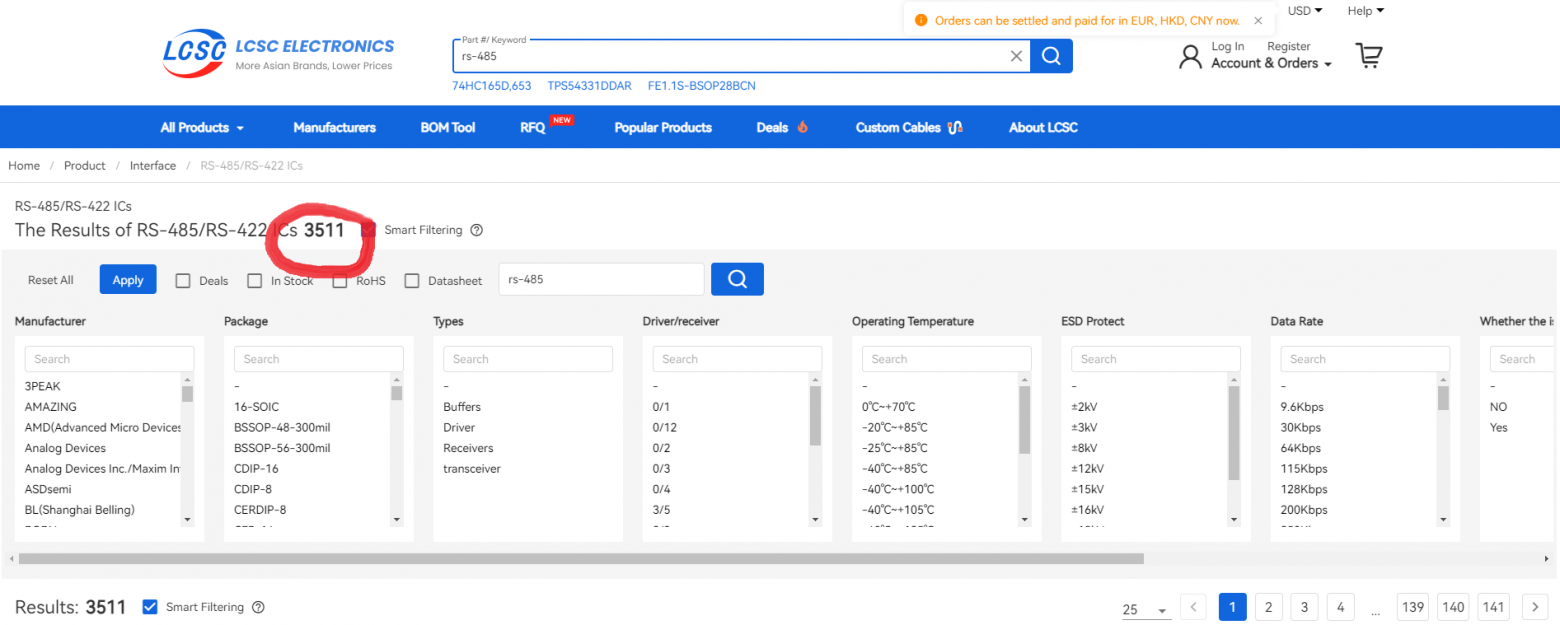This screenshot has height=625, width=1560.
Task: Tick the Datasheet checkbox
Action: point(412,281)
